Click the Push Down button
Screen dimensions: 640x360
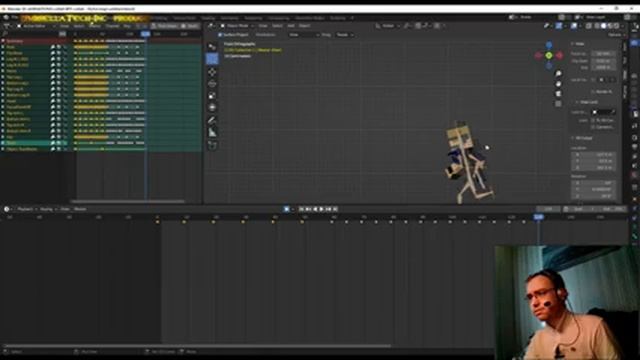165,26
